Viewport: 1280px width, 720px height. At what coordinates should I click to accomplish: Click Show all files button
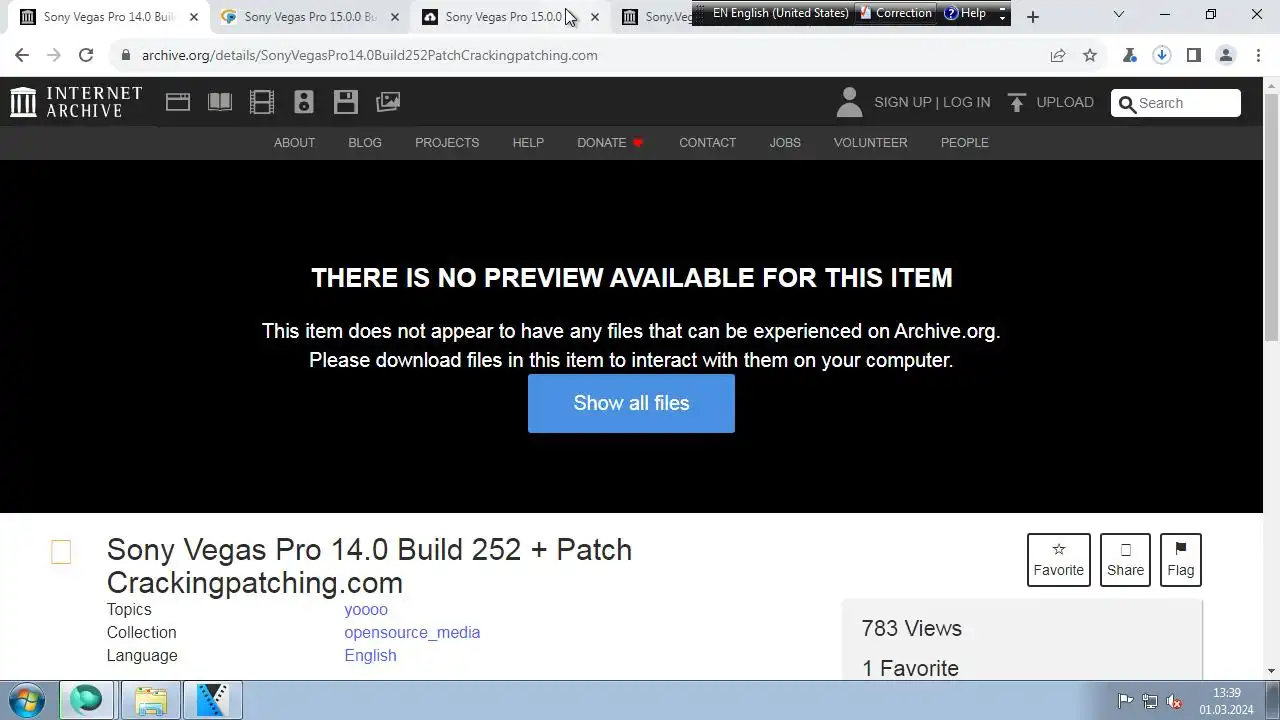click(631, 403)
